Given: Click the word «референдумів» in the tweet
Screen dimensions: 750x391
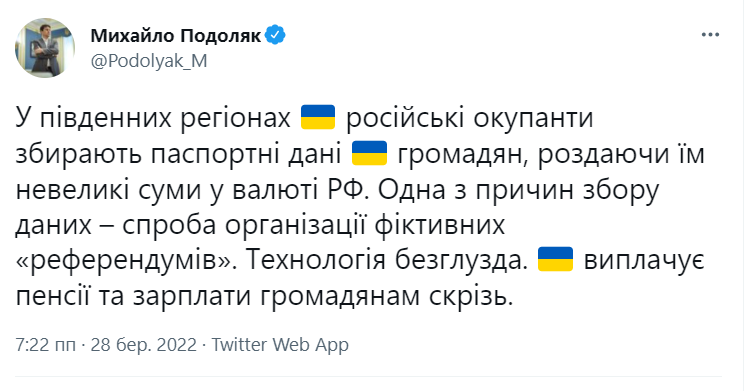Looking at the screenshot, I should (x=125, y=260).
